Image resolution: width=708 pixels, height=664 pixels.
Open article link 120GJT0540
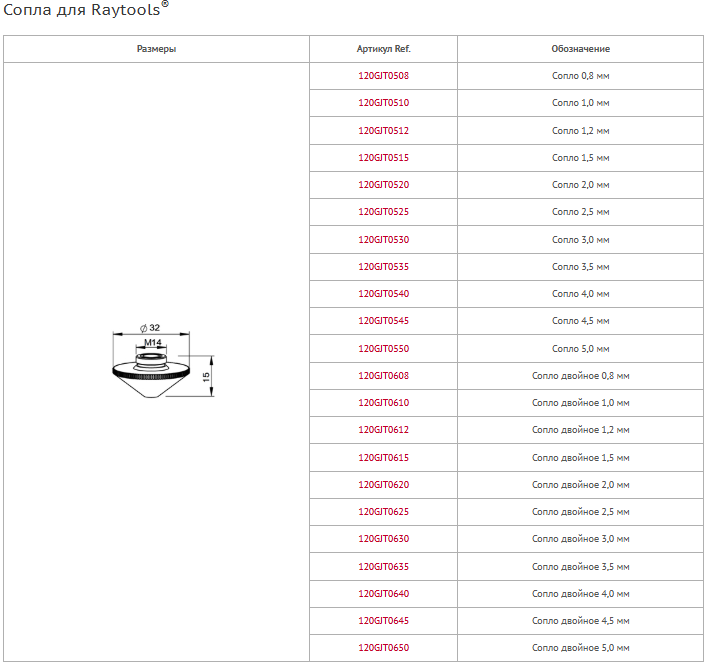click(383, 294)
